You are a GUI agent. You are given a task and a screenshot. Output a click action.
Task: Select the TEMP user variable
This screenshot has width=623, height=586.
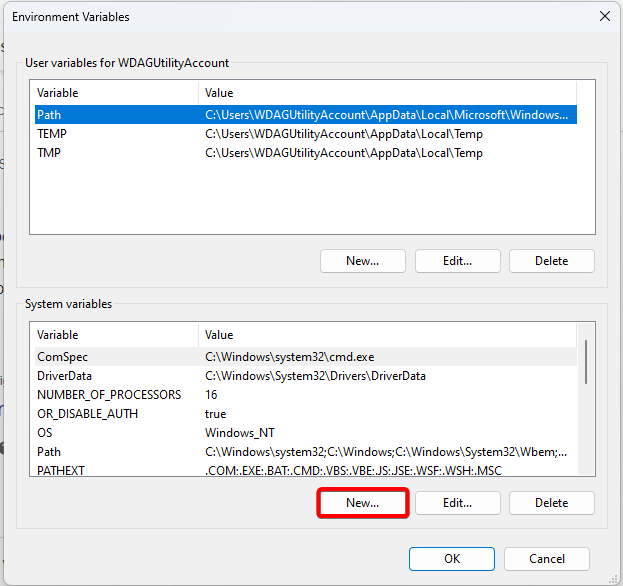(306, 134)
